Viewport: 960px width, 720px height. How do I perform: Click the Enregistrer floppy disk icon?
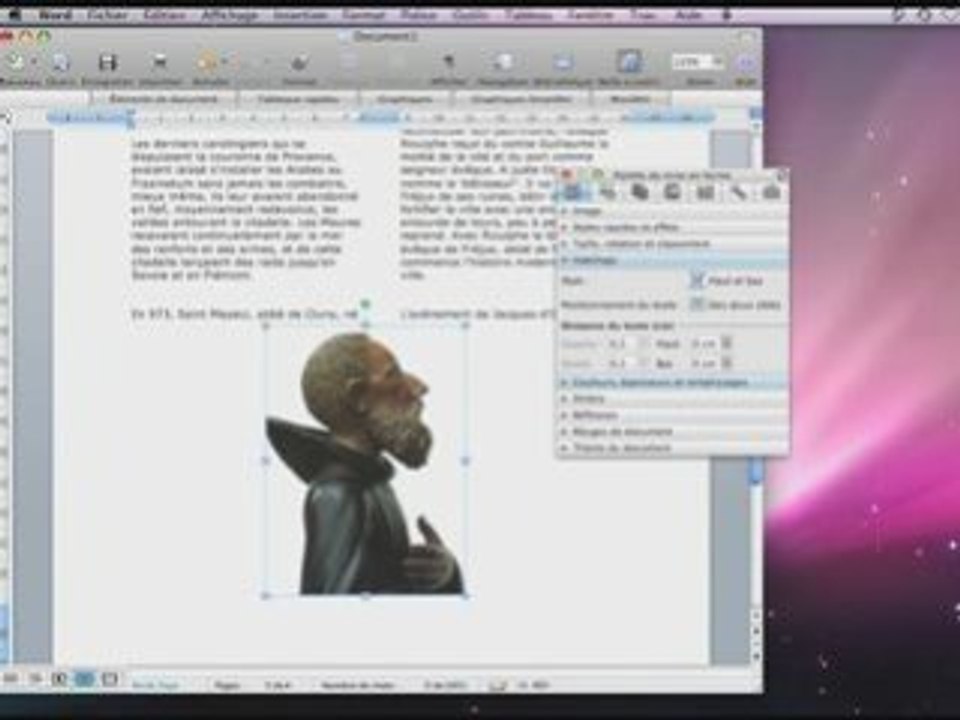pyautogui.click(x=108, y=62)
